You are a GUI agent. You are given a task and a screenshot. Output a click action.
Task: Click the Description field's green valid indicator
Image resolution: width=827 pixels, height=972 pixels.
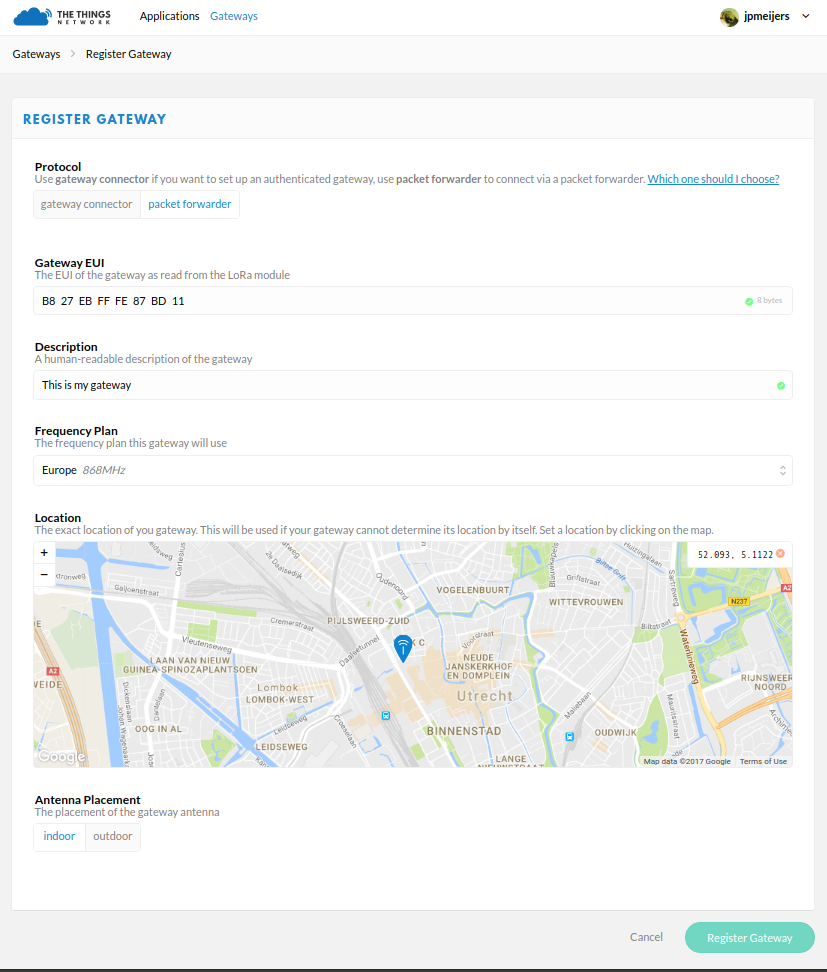781,386
